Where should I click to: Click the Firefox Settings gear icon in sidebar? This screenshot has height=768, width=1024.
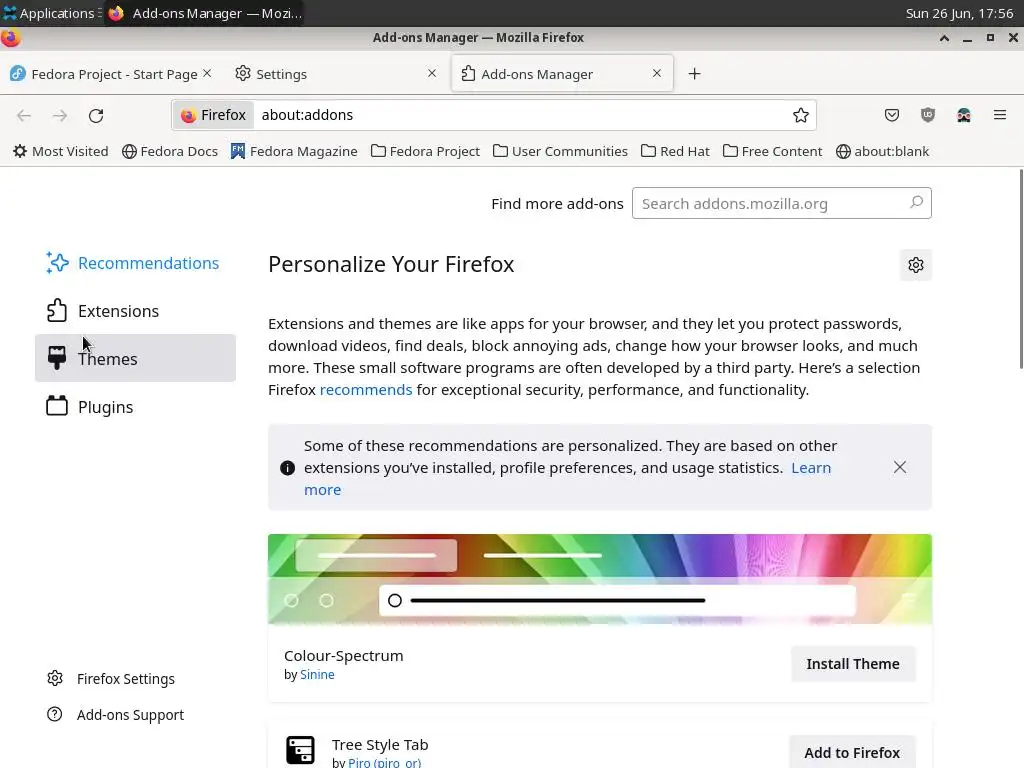click(55, 678)
